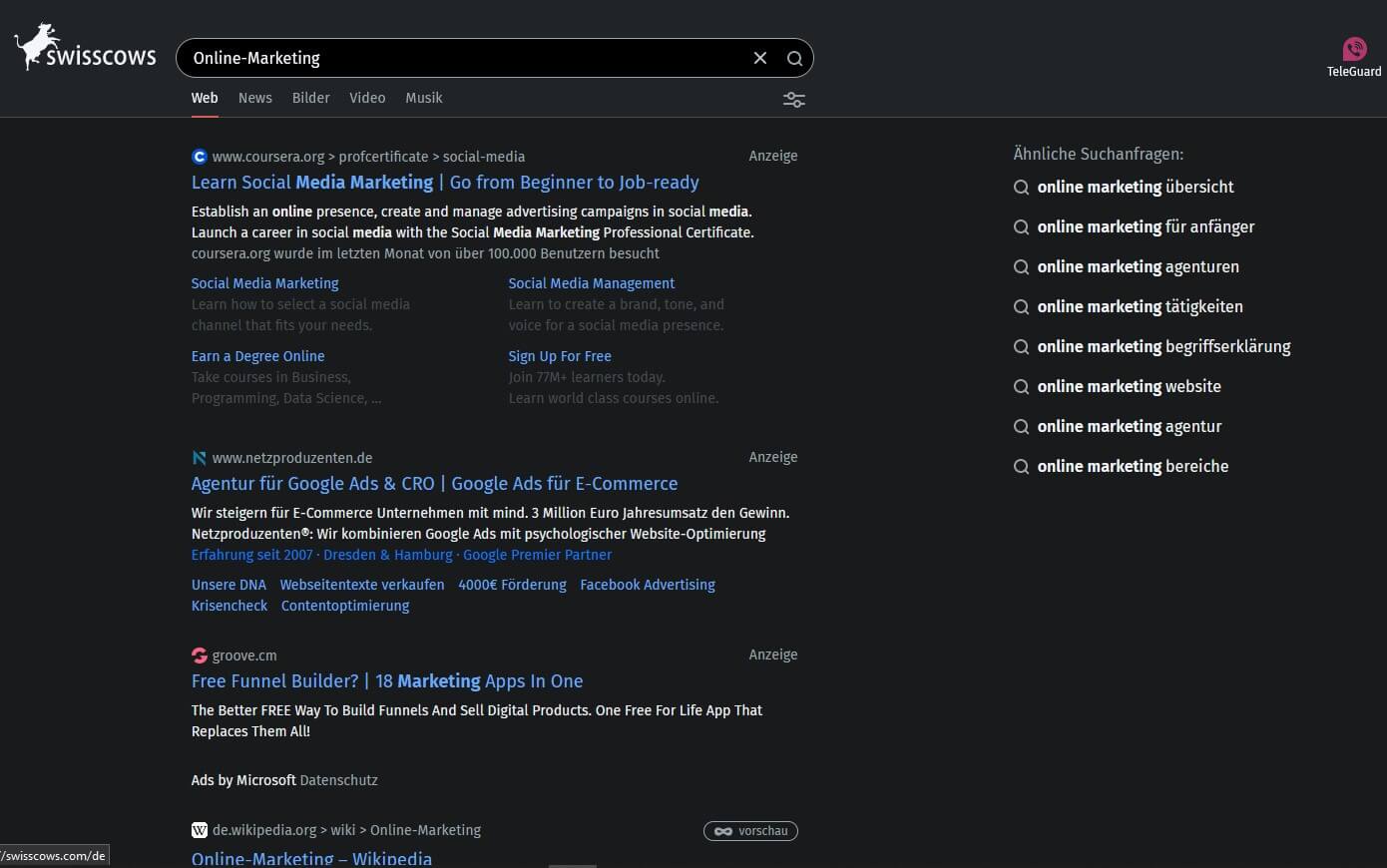The height and width of the screenshot is (868, 1387).
Task: Click magnifier icon beside 'online marketing begriffserklärung'
Action: (1021, 347)
